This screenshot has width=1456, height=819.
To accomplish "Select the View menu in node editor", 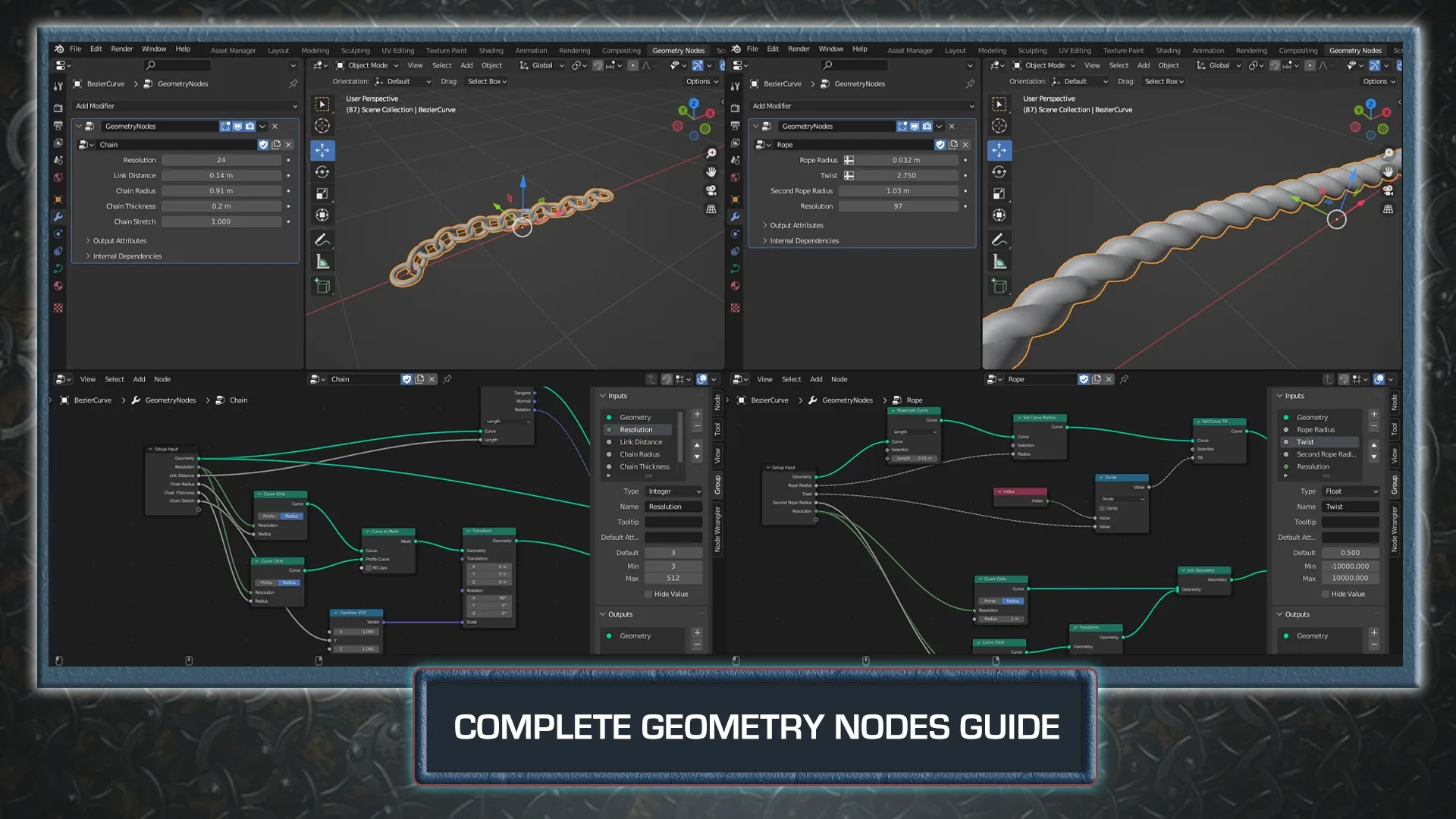I will pos(87,378).
